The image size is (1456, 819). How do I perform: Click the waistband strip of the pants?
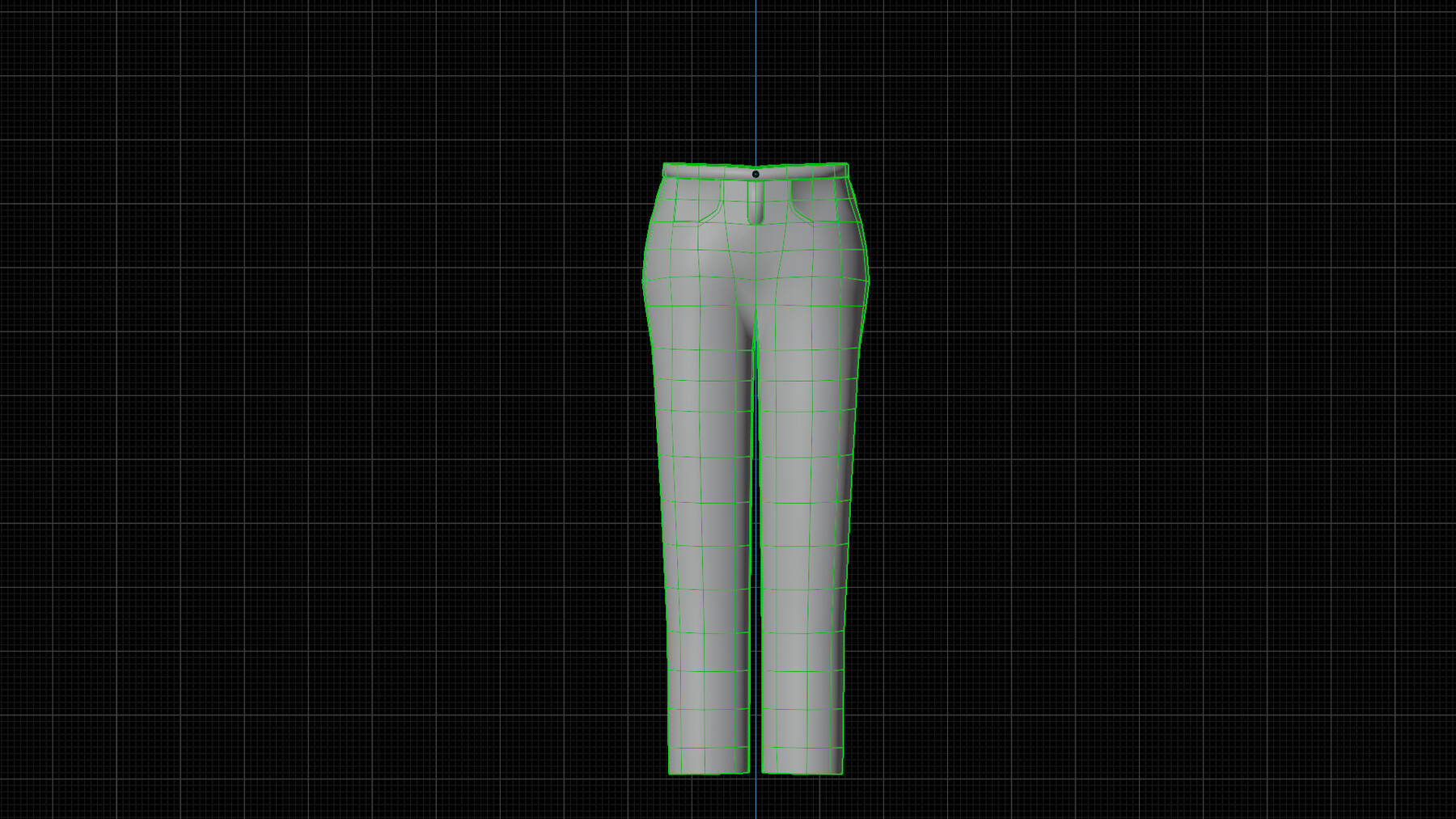(x=712, y=172)
